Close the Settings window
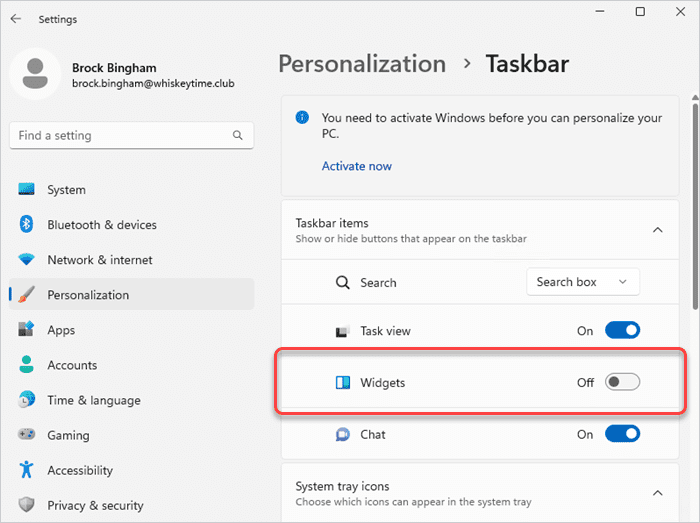The height and width of the screenshot is (523, 700). pos(680,12)
